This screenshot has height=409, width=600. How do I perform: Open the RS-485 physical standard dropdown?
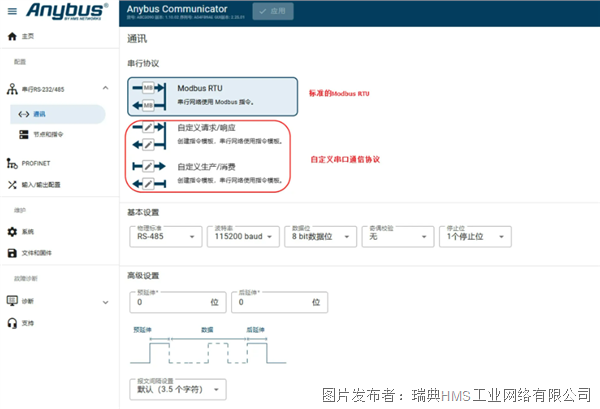[x=166, y=236]
